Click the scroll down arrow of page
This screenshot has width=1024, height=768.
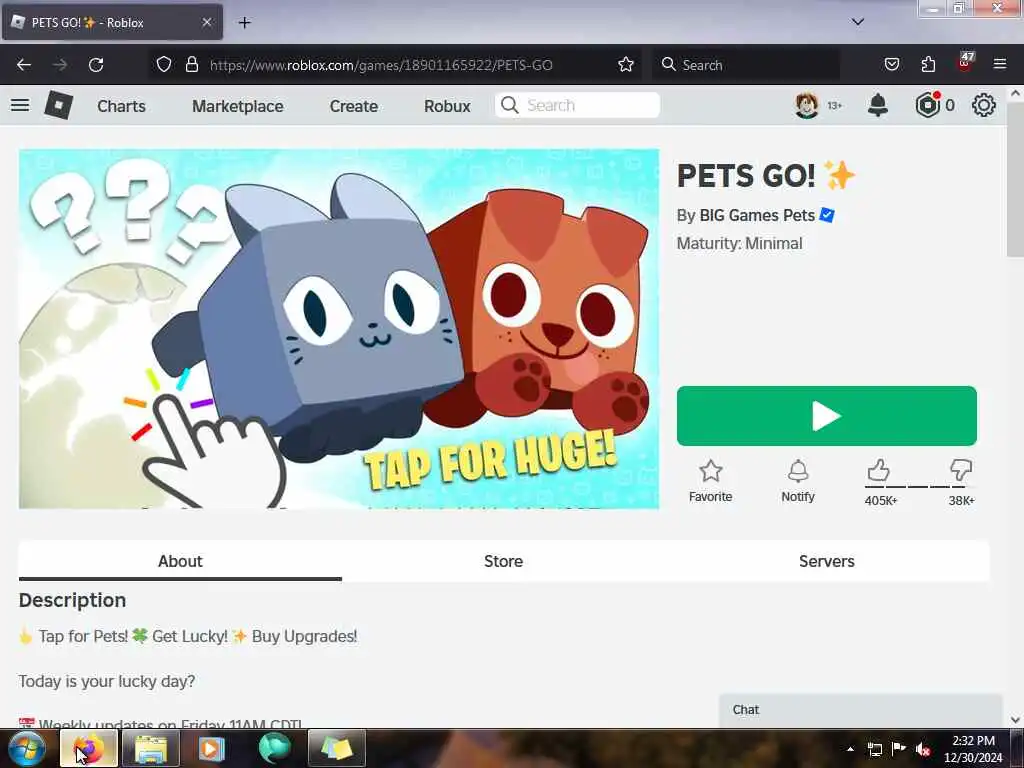coord(1015,720)
